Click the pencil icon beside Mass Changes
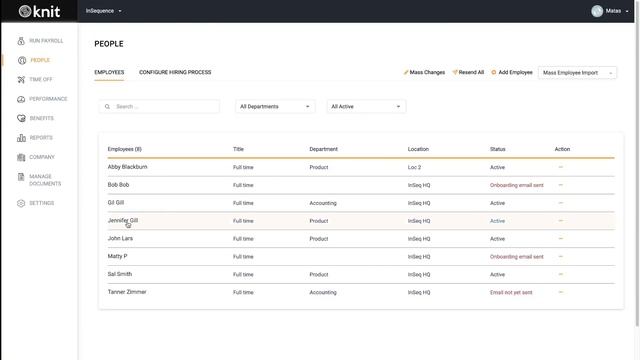 pos(406,72)
